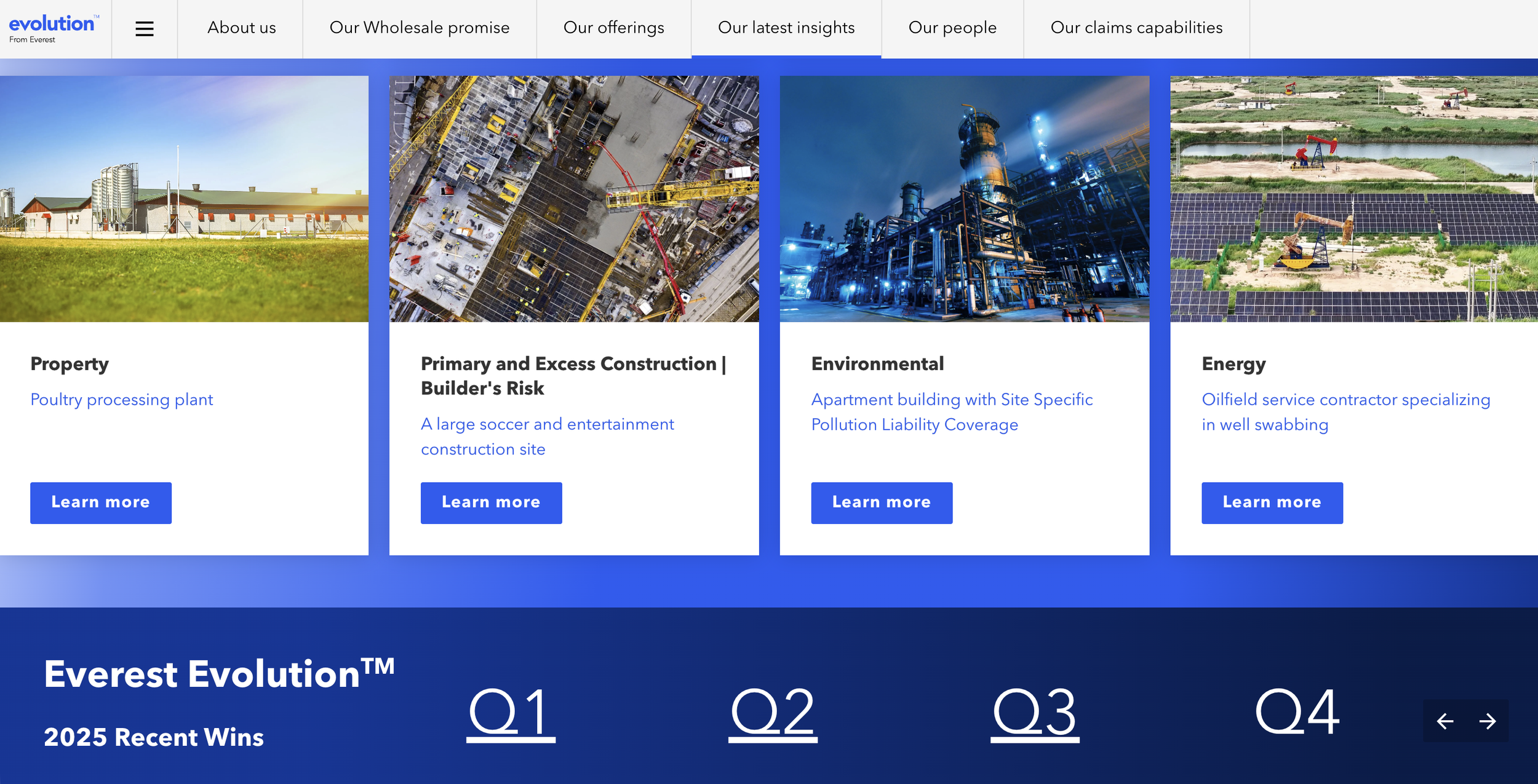Screen dimensions: 1538x784
Task: Go to Our people page
Action: click(952, 28)
